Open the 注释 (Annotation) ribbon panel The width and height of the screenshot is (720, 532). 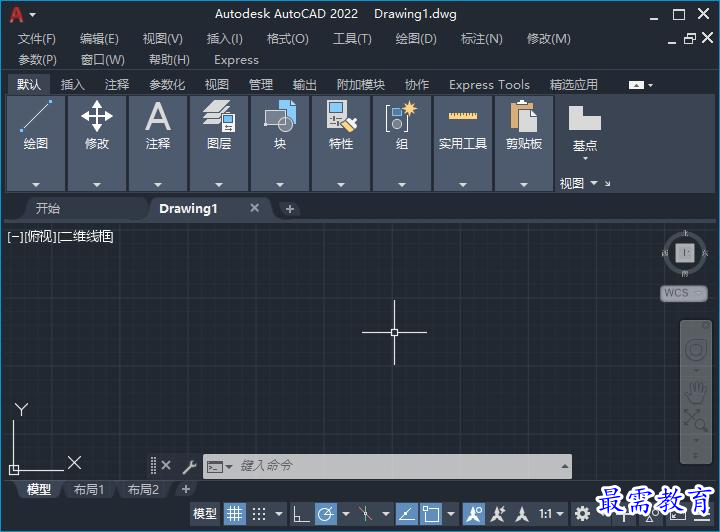pyautogui.click(x=158, y=143)
